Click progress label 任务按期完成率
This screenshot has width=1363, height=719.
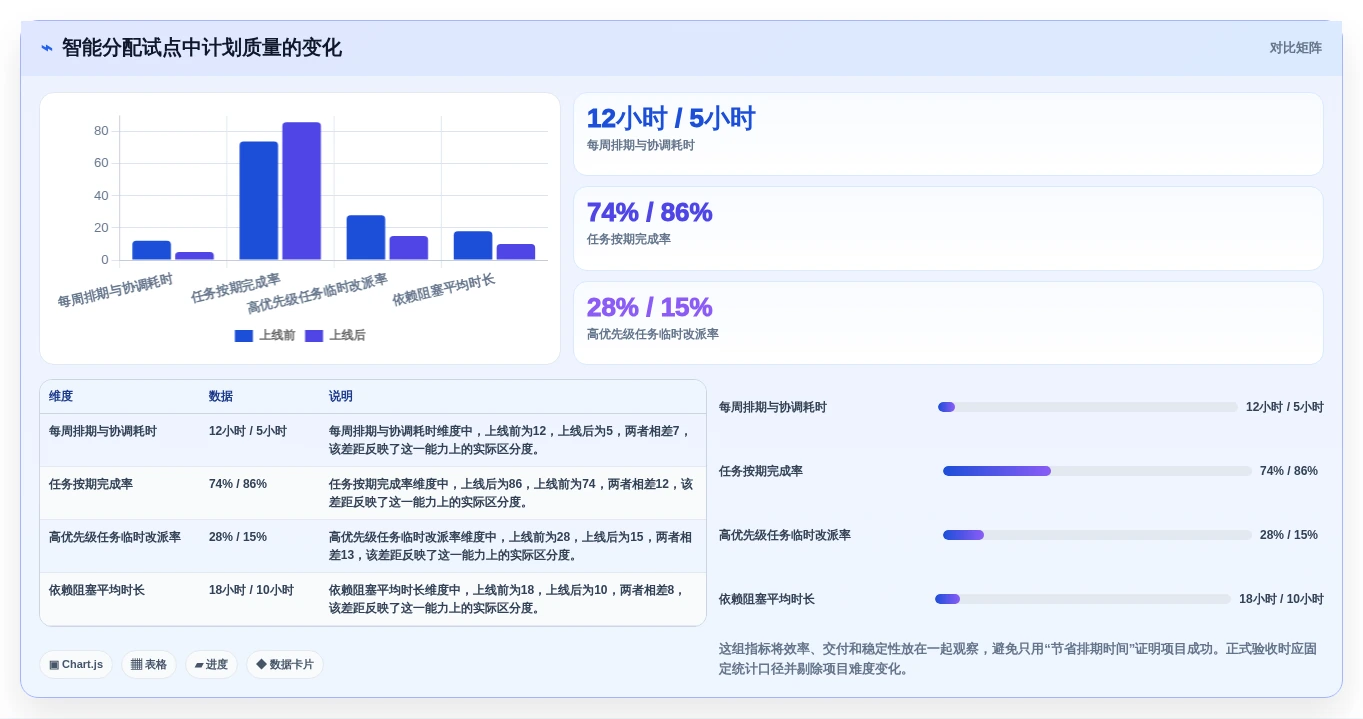pyautogui.click(x=761, y=471)
